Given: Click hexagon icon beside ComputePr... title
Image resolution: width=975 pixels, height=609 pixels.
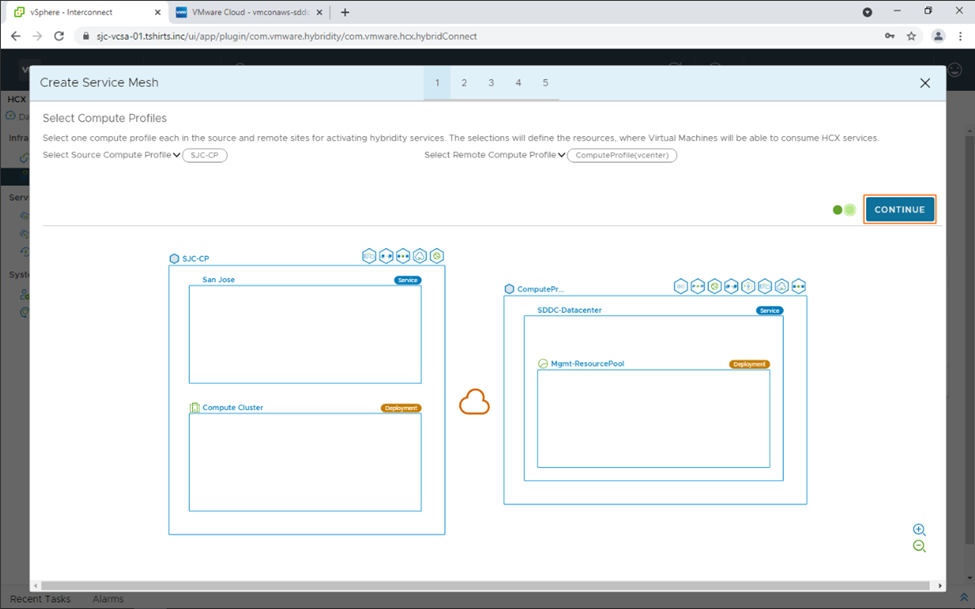Looking at the screenshot, I should [509, 289].
